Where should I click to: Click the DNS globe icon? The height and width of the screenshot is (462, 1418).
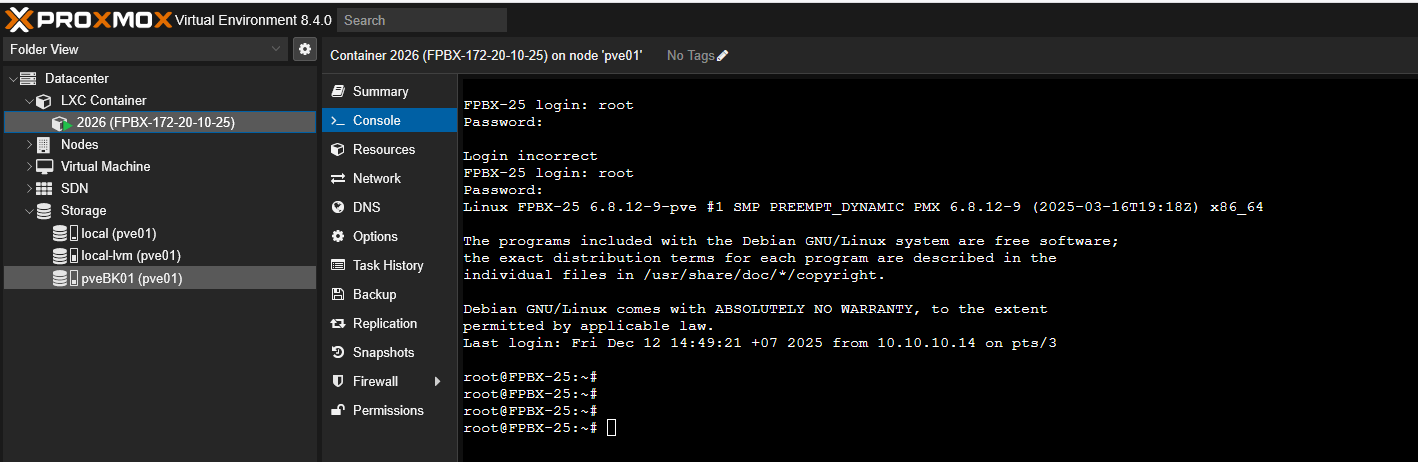(337, 207)
